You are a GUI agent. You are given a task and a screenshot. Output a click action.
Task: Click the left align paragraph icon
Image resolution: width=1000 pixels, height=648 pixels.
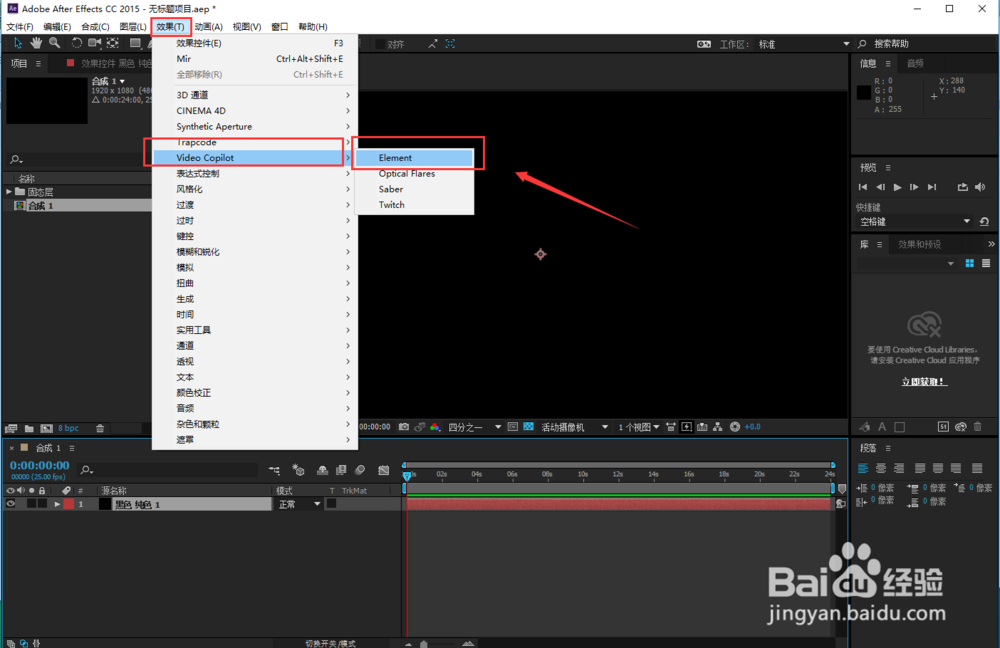tap(863, 469)
